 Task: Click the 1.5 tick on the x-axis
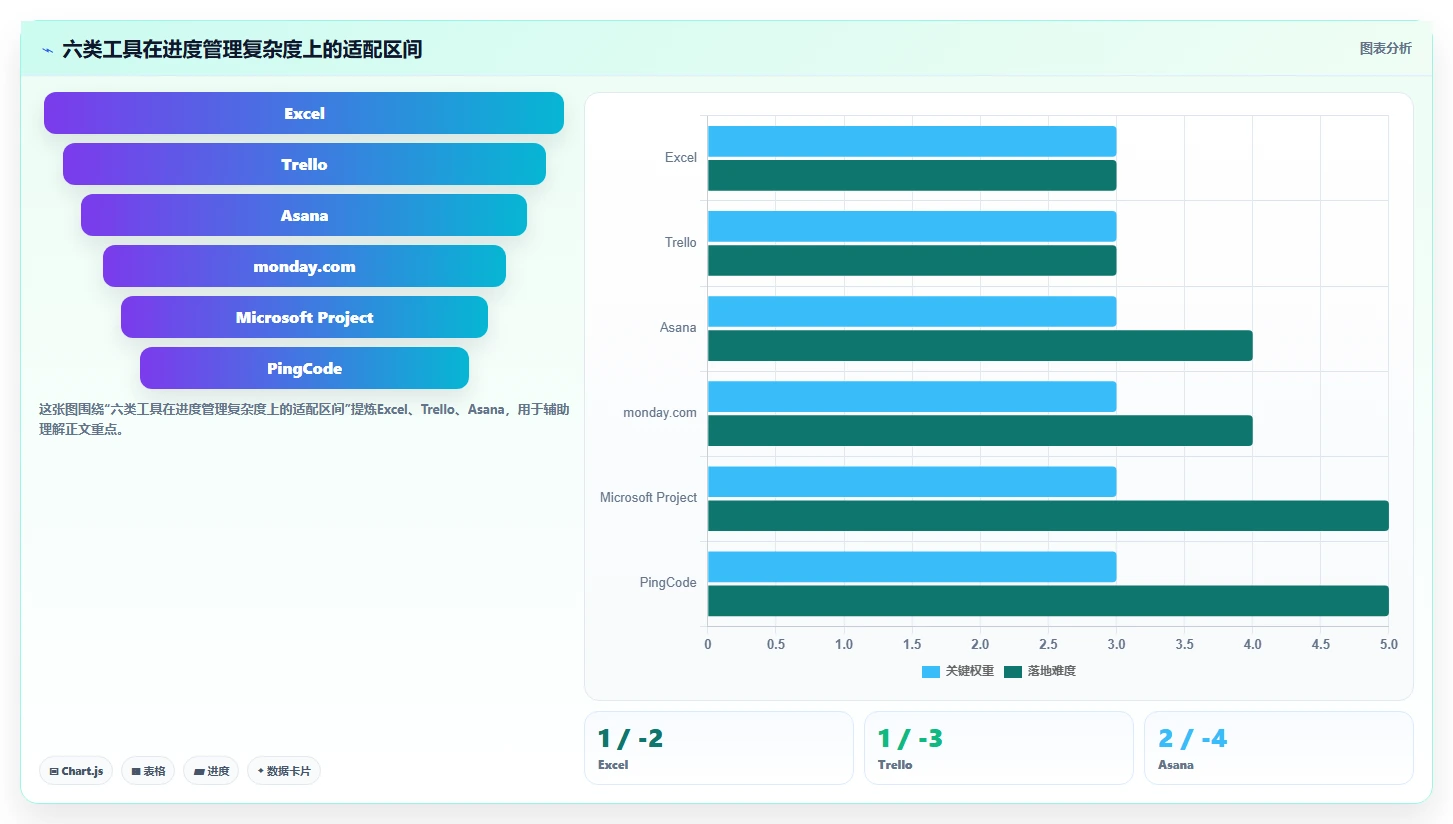pyautogui.click(x=912, y=644)
